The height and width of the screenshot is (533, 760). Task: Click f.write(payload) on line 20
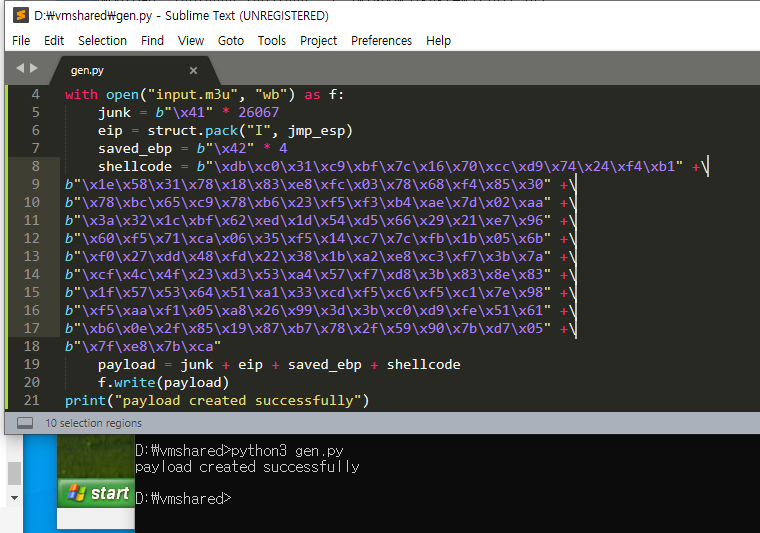point(163,383)
